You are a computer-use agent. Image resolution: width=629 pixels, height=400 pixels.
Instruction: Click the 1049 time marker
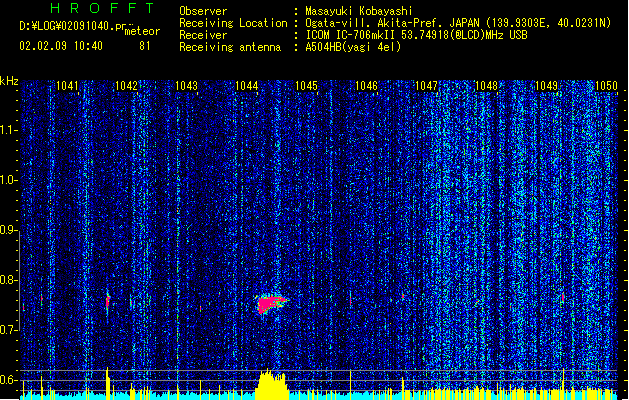click(546, 86)
